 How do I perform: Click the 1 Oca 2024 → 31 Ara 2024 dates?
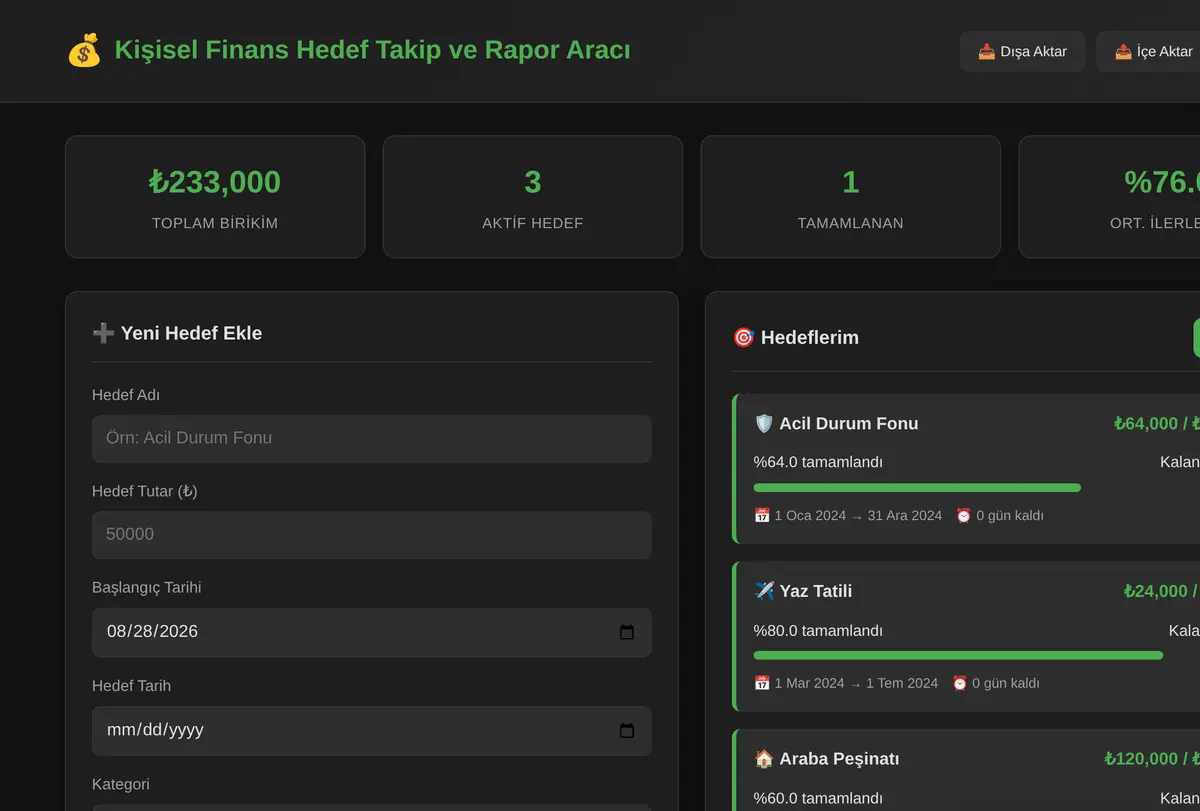[x=858, y=516]
